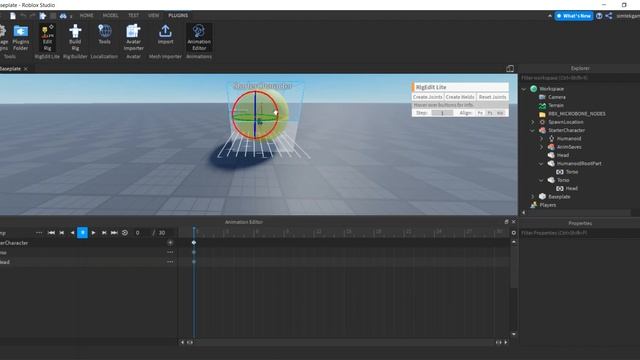Expand the SpawnLocation node
Screen dimensions: 640x360
[533, 122]
